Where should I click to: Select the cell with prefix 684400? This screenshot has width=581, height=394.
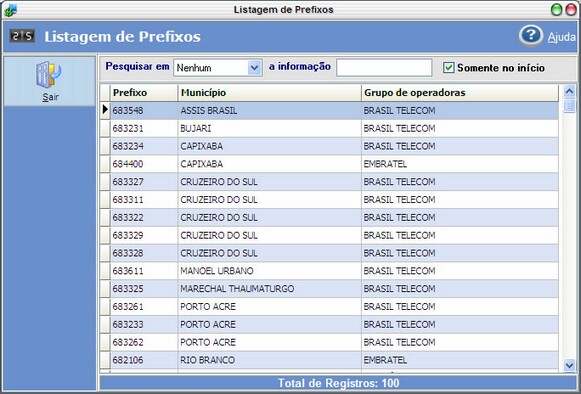click(x=144, y=164)
